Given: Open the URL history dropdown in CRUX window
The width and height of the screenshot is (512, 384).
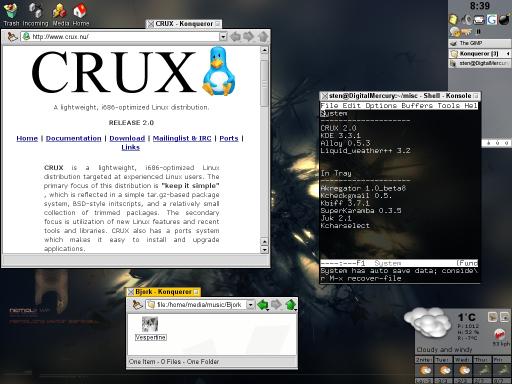Looking at the screenshot, I should pyautogui.click(x=223, y=37).
